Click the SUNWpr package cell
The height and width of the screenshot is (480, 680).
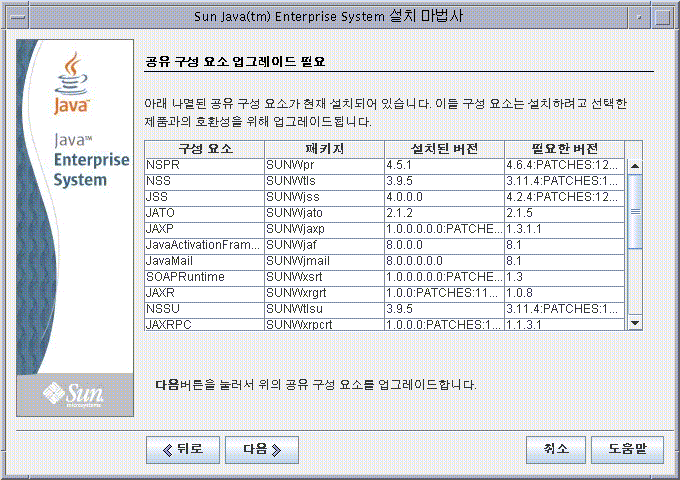(x=324, y=165)
